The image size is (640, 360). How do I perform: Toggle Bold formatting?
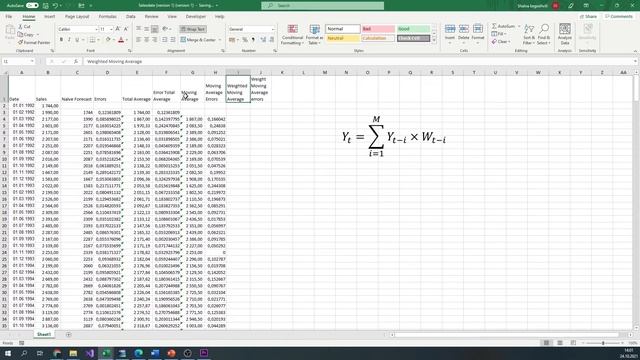pos(61,40)
